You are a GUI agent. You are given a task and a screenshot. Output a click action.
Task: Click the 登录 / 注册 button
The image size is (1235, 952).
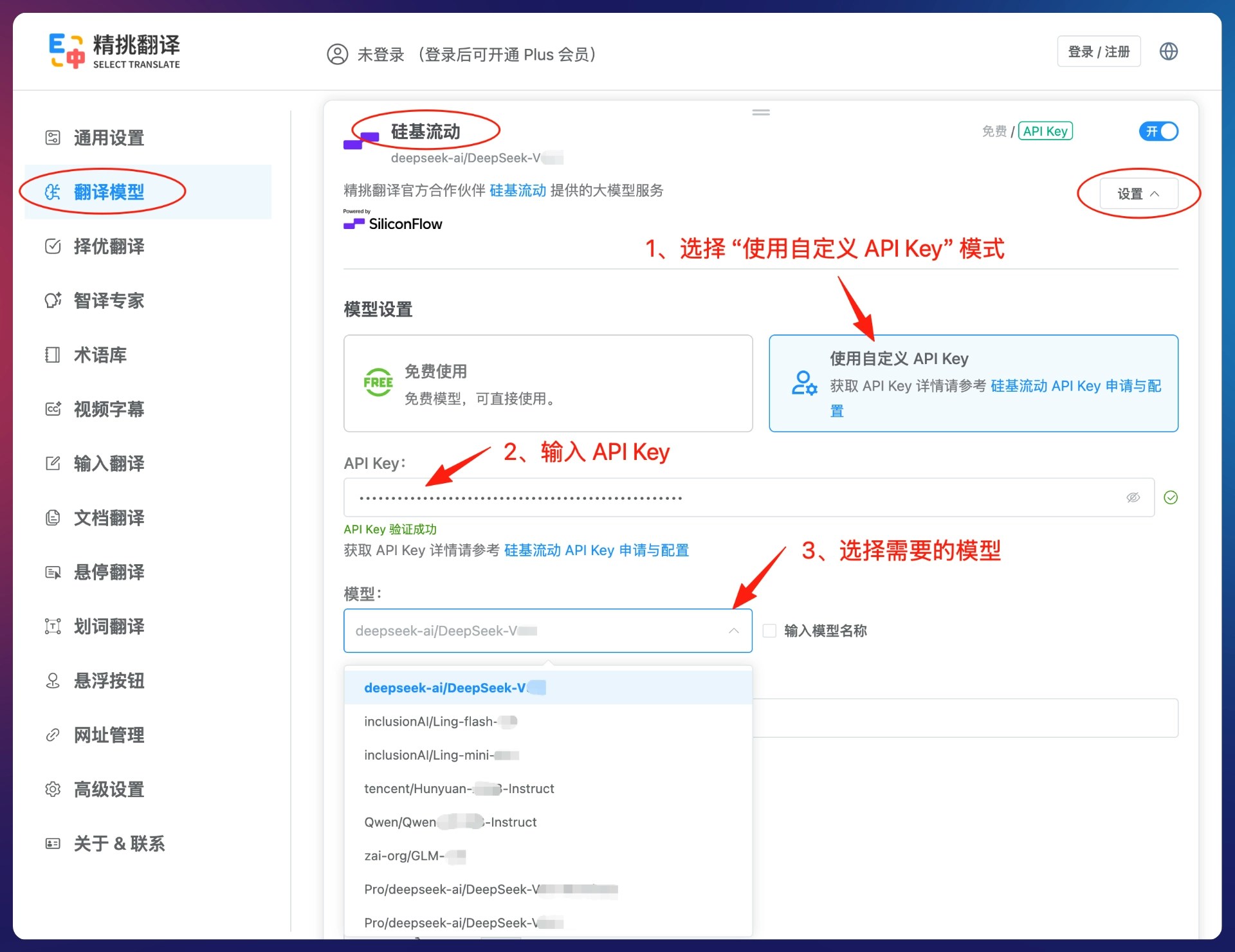click(1098, 51)
